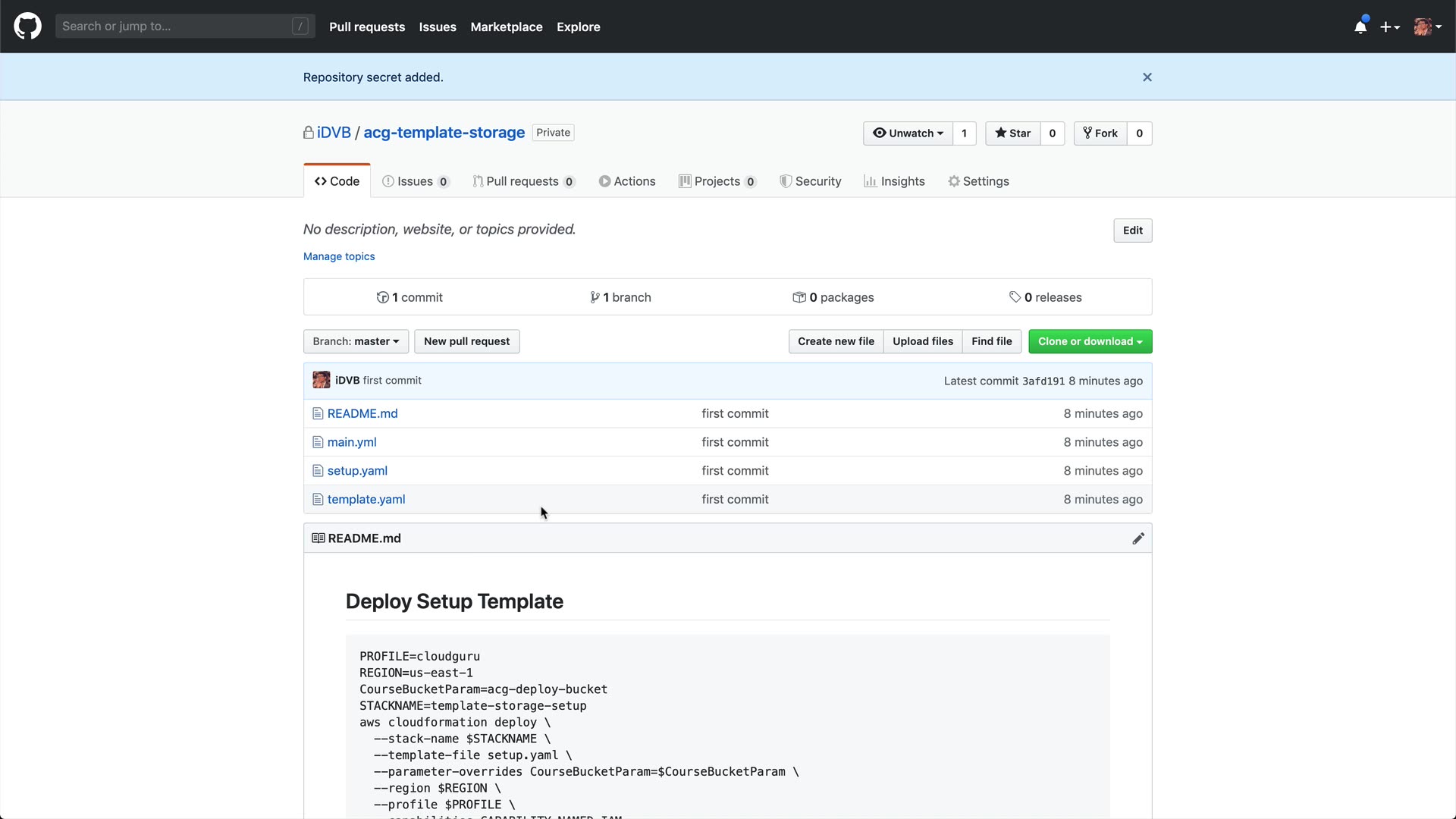Click the 1 branch icon
This screenshot has width=1456, height=819.
[595, 297]
